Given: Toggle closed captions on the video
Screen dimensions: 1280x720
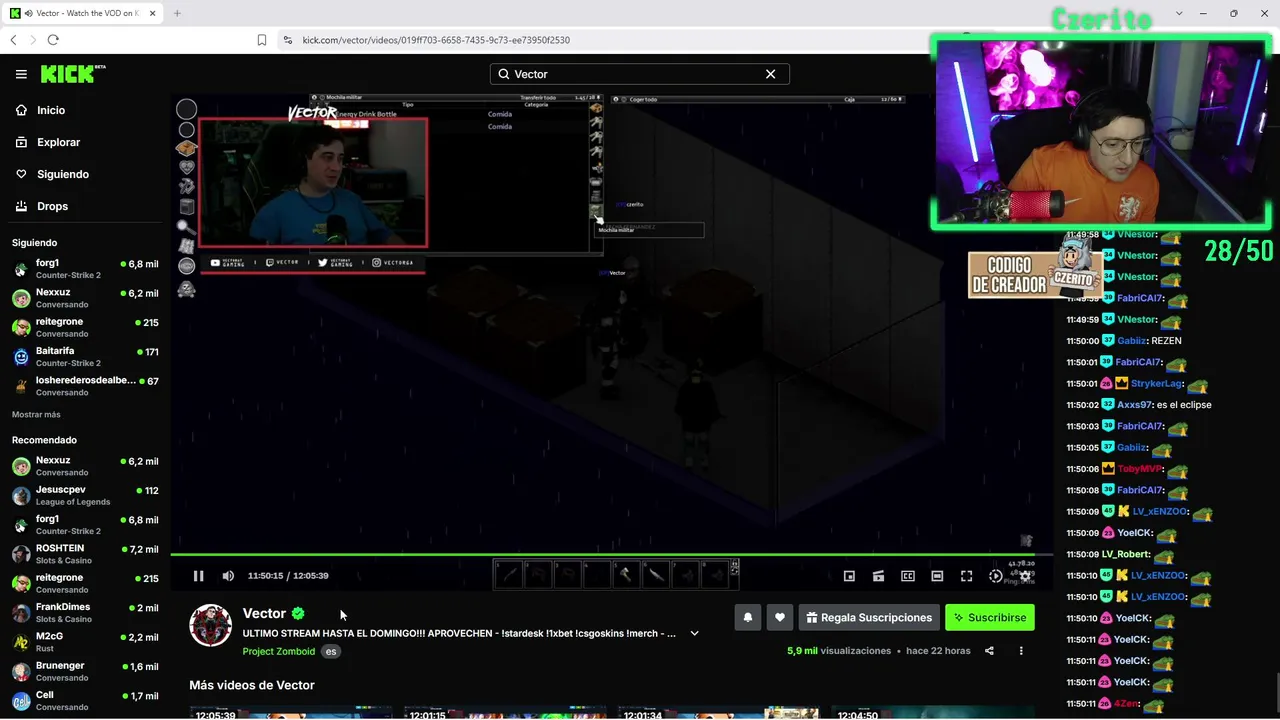Looking at the screenshot, I should tap(908, 576).
